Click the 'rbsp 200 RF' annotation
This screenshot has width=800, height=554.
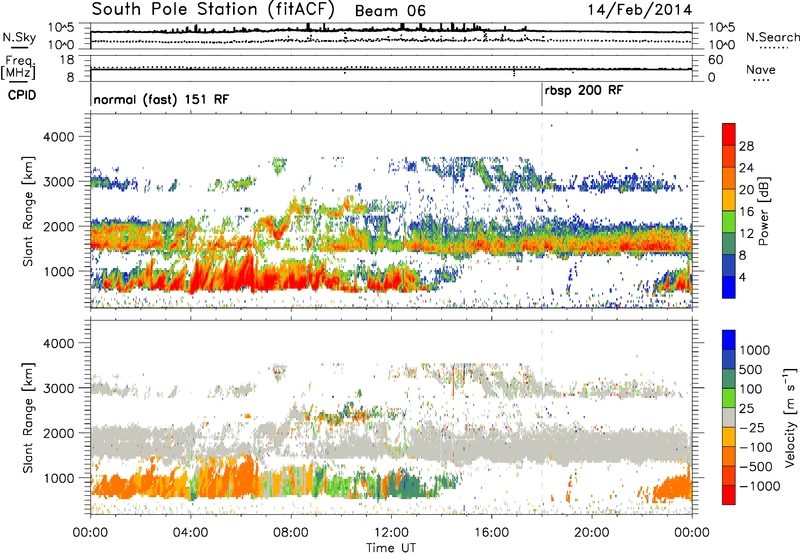[584, 91]
